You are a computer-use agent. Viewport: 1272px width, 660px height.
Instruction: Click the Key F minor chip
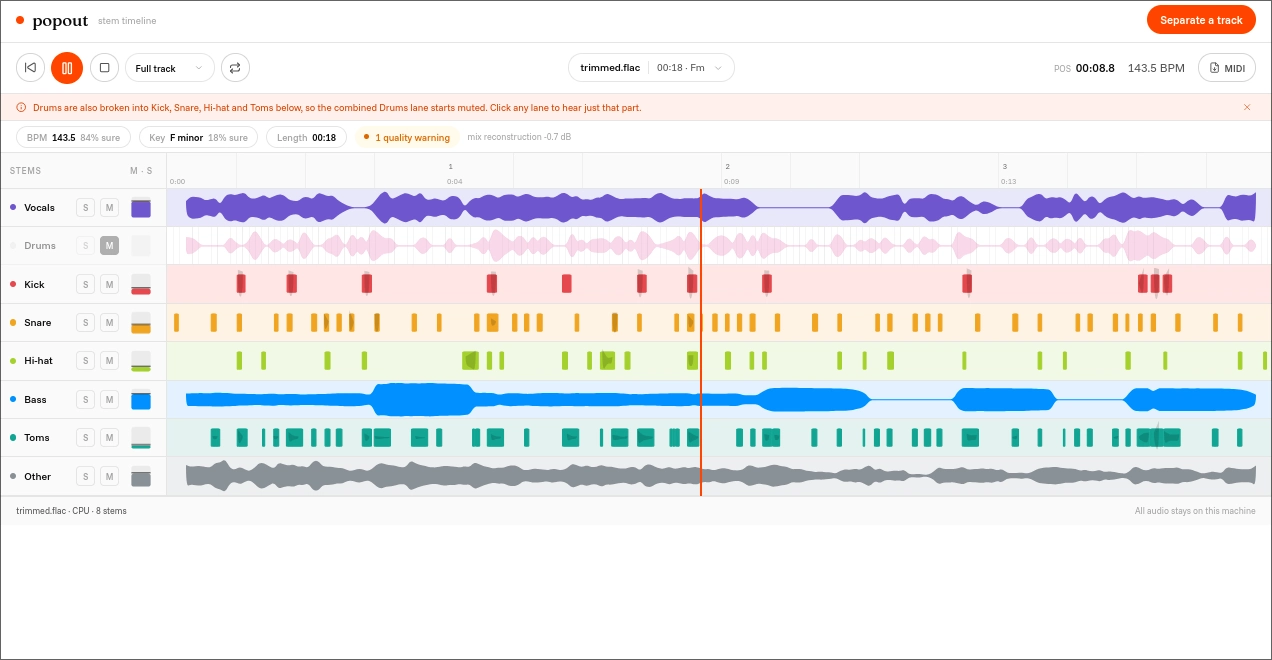pyautogui.click(x=198, y=137)
